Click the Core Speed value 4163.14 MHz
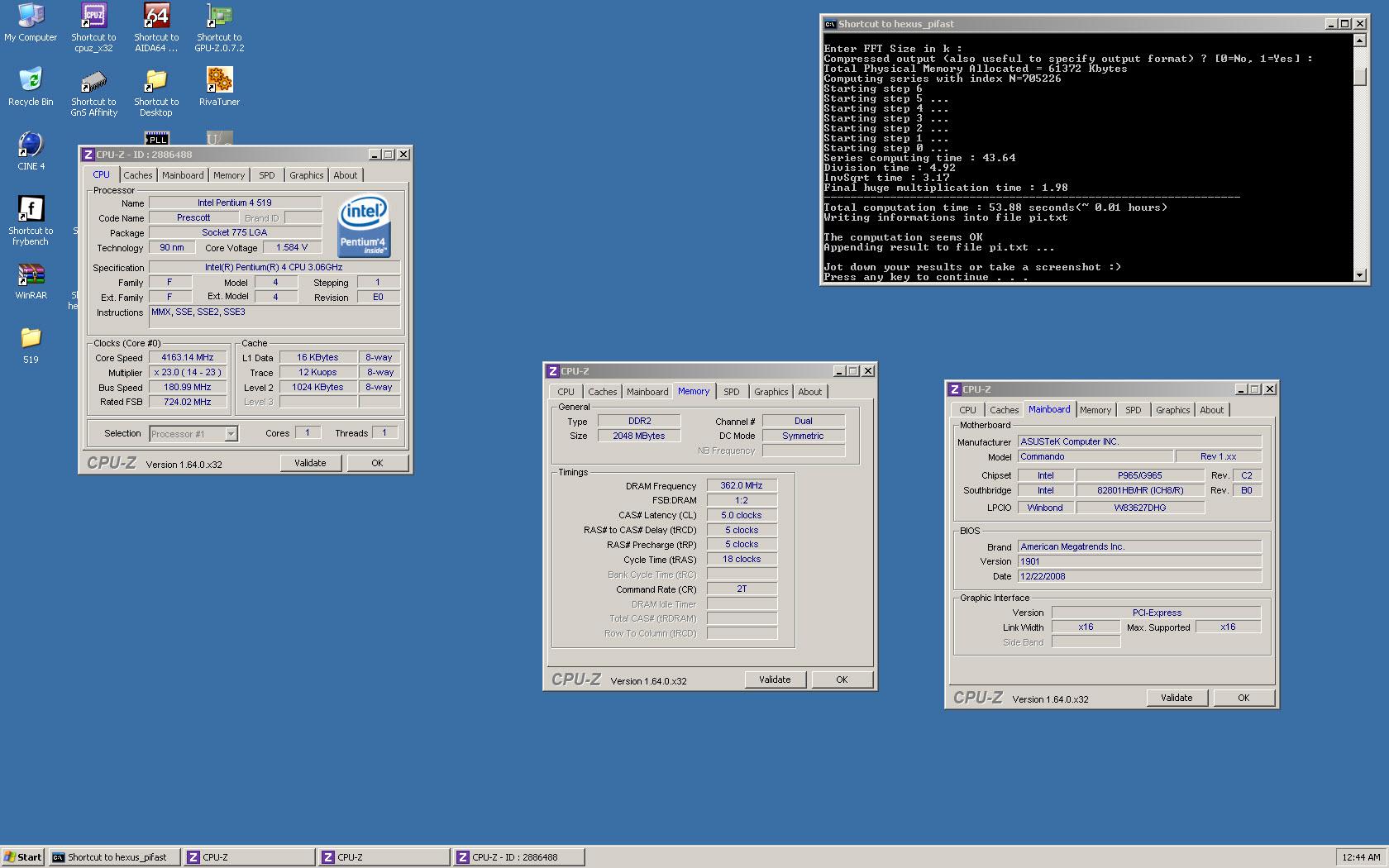The image size is (1389, 868). (x=188, y=357)
